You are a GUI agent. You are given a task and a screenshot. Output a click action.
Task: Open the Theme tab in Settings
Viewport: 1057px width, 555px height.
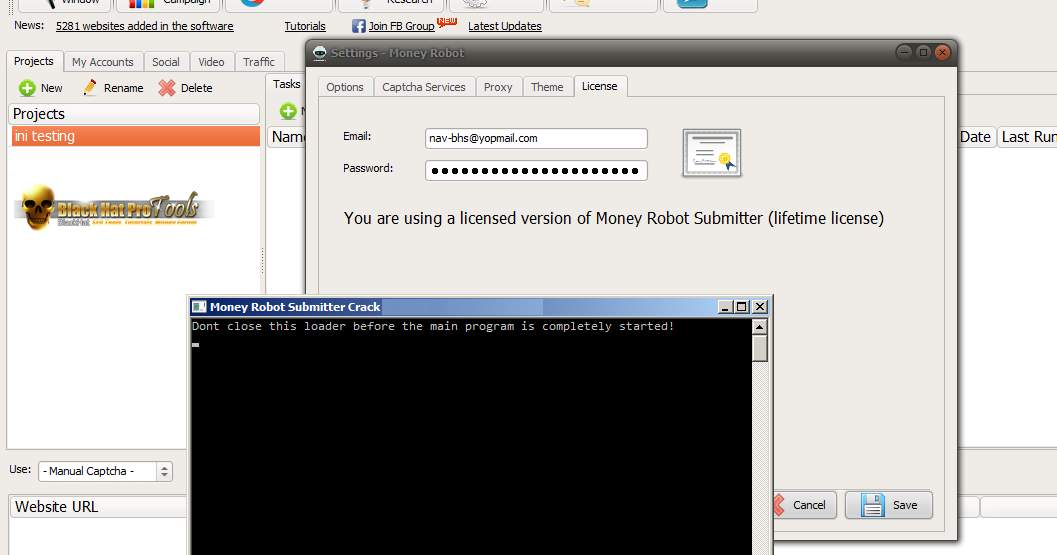[x=547, y=87]
